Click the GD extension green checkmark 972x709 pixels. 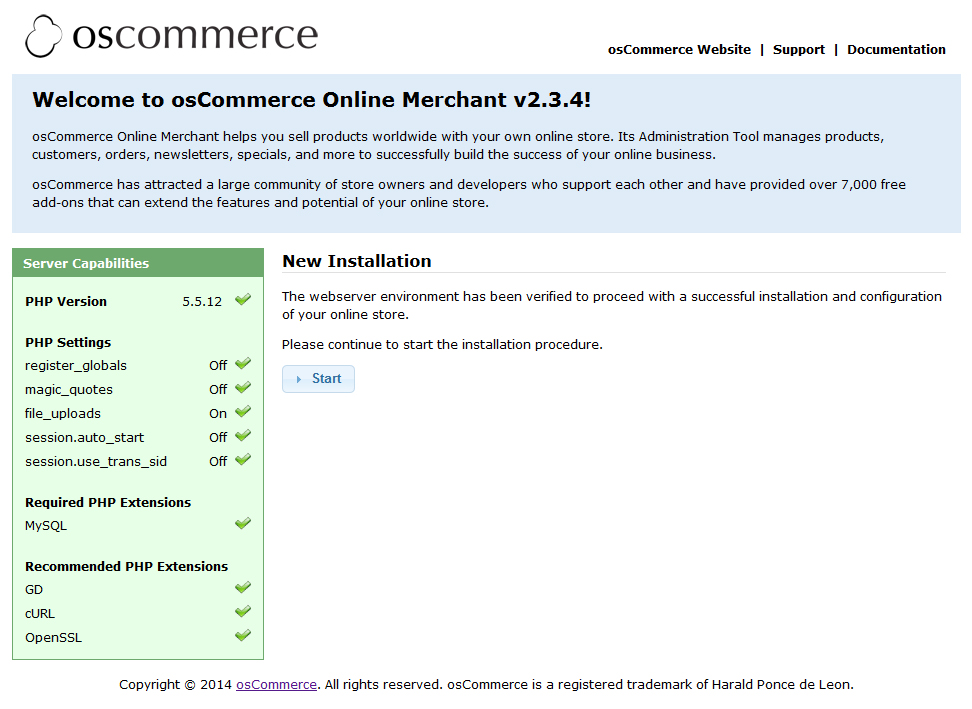click(243, 588)
